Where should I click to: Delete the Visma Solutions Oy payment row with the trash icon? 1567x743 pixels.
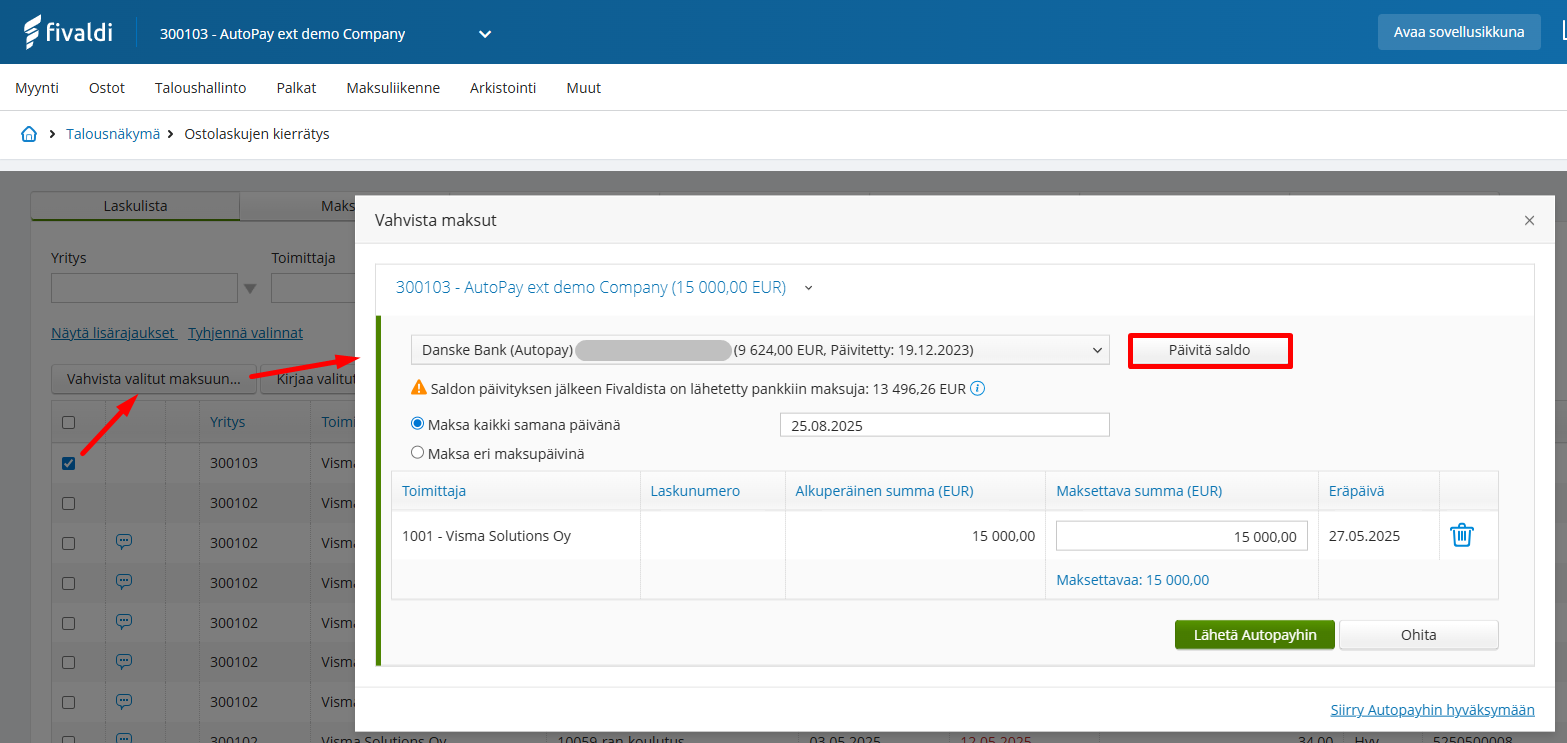(x=1462, y=535)
